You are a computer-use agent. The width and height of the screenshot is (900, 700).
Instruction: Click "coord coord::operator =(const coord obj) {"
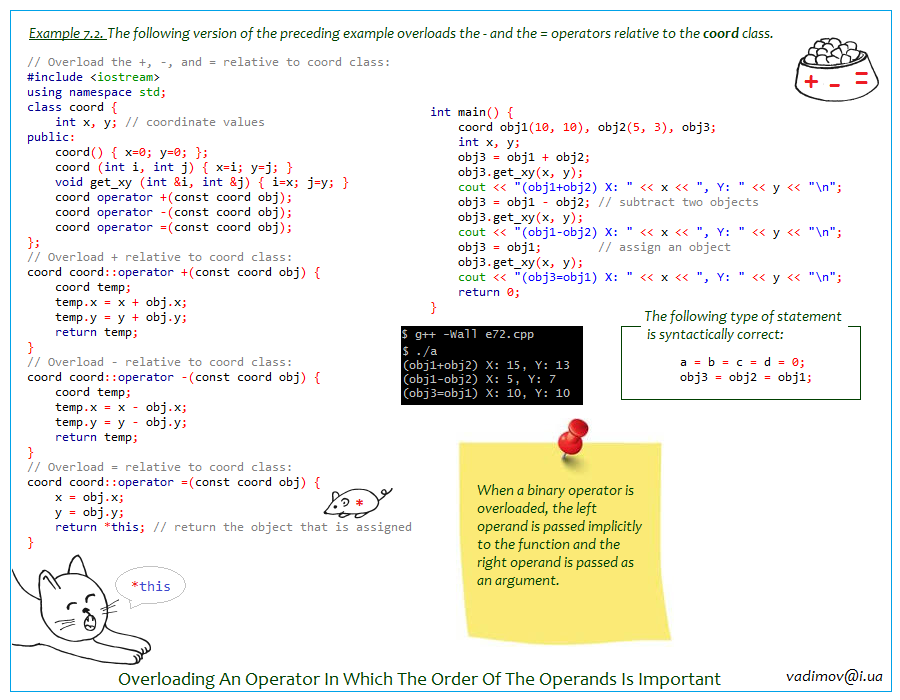174,482
